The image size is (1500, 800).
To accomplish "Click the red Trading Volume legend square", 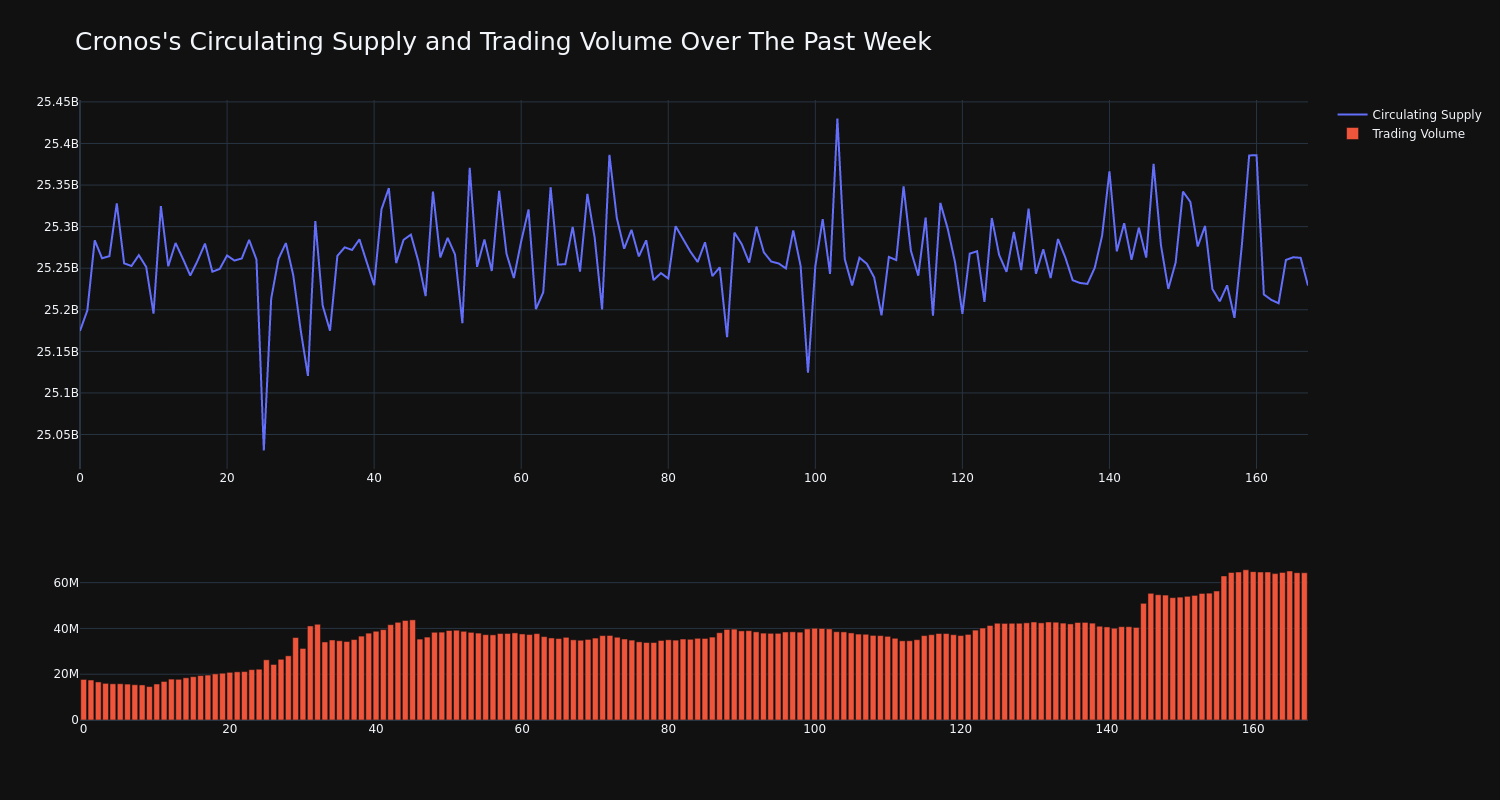I will point(1352,133).
